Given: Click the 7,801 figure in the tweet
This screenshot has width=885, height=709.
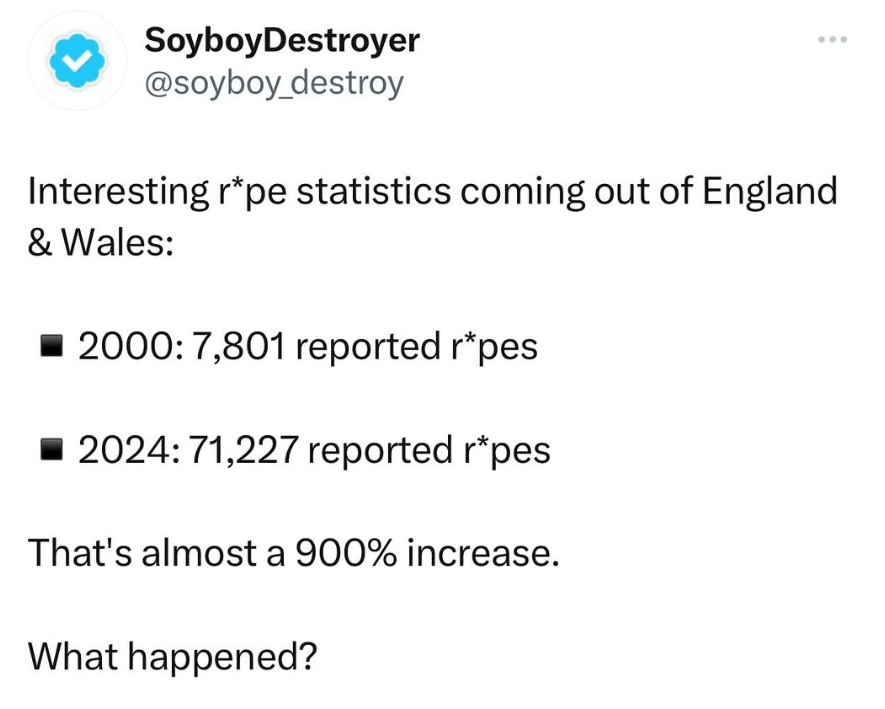Looking at the screenshot, I should click(x=238, y=346).
